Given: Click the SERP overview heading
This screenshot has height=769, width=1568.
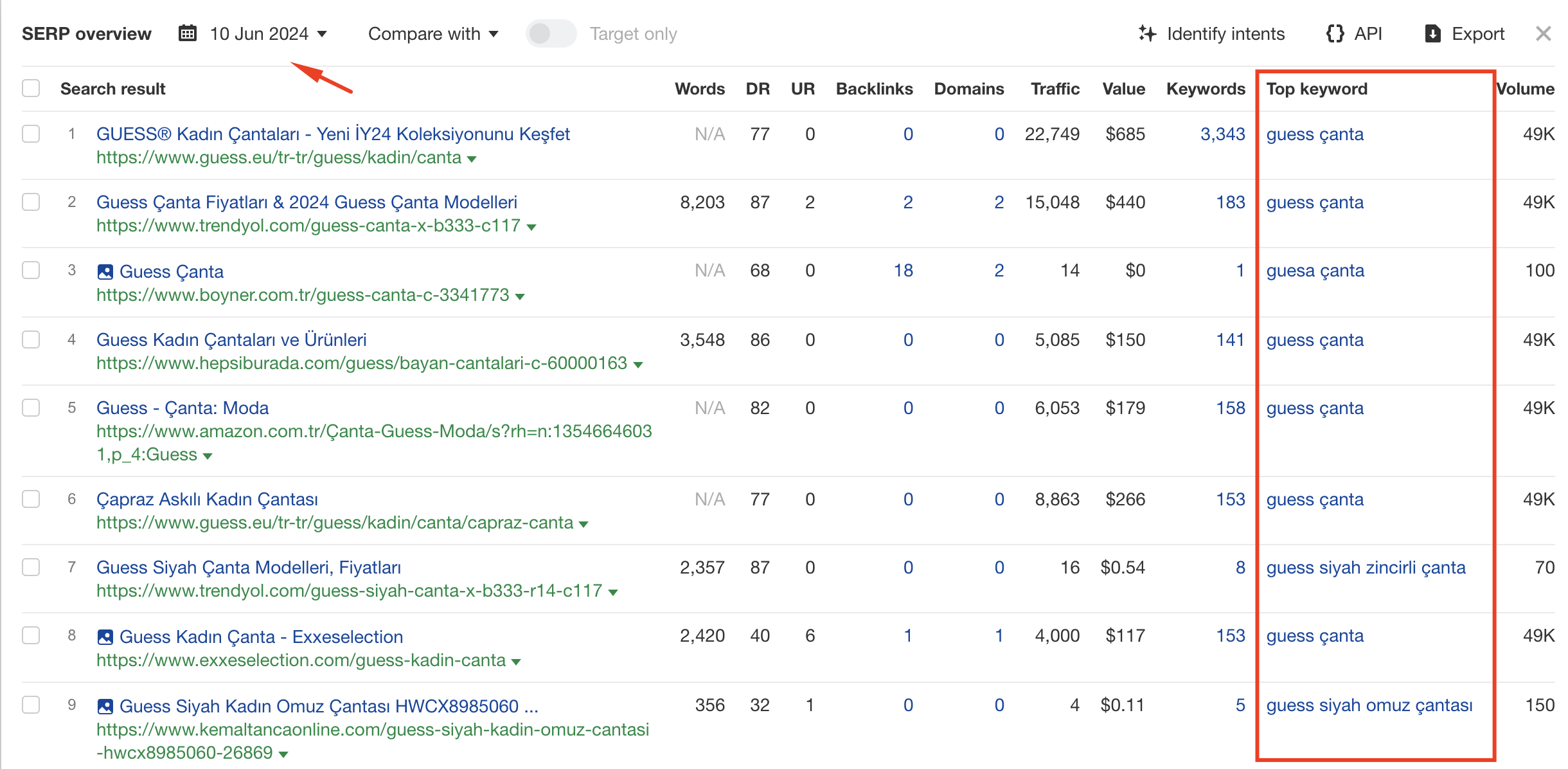Looking at the screenshot, I should [87, 33].
